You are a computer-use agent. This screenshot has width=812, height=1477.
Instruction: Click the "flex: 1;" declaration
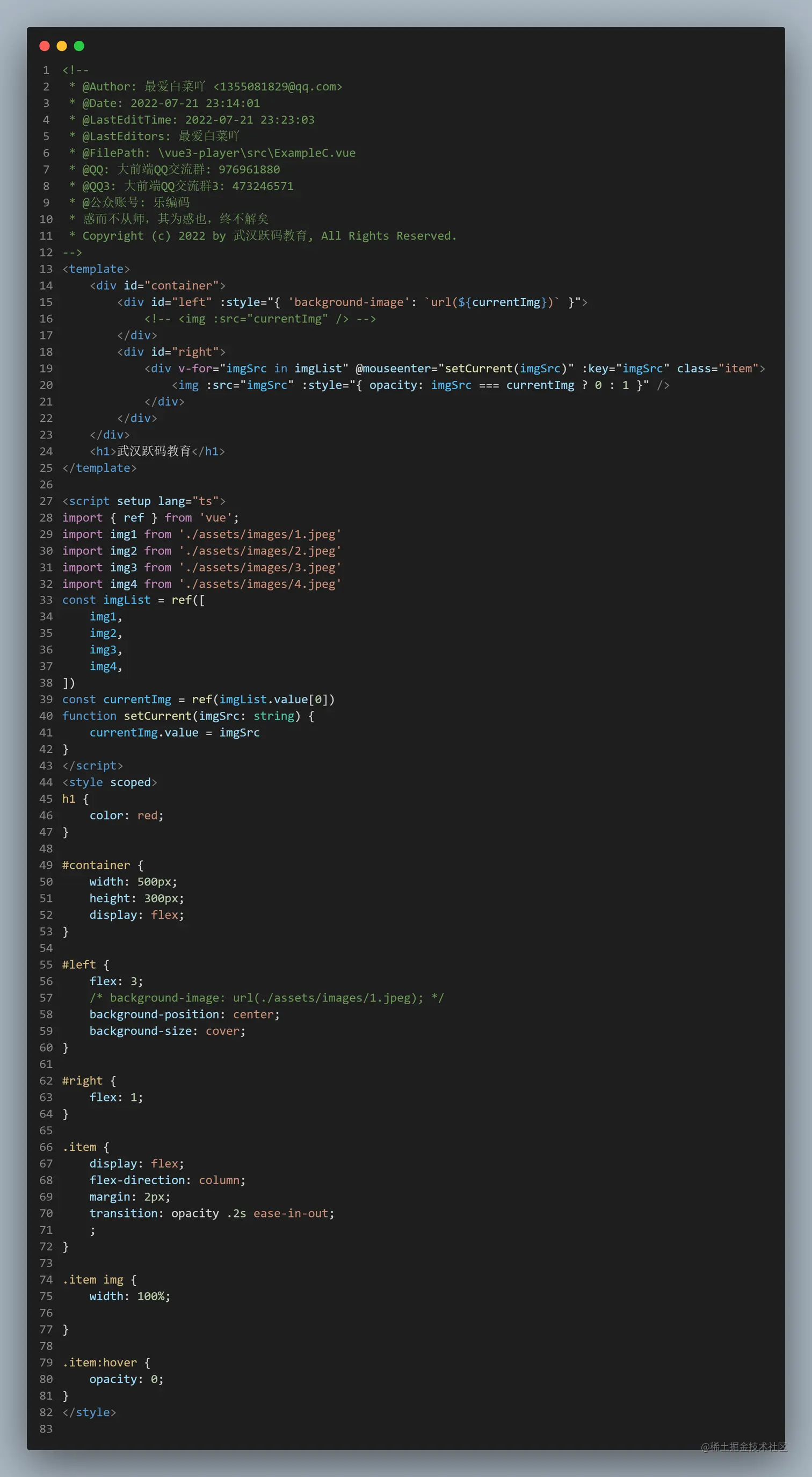tap(117, 1098)
